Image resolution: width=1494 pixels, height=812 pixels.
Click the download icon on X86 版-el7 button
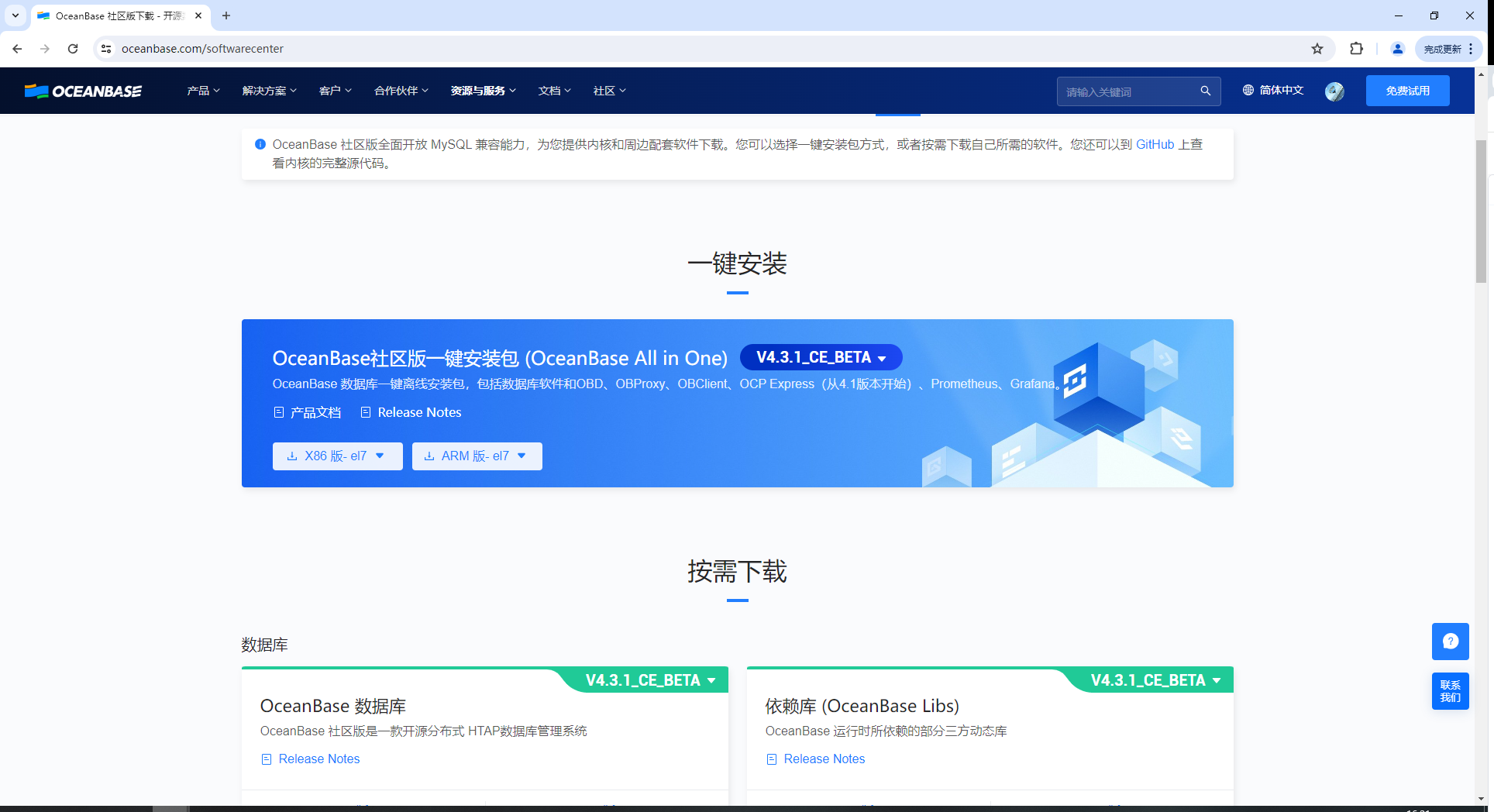tap(291, 456)
